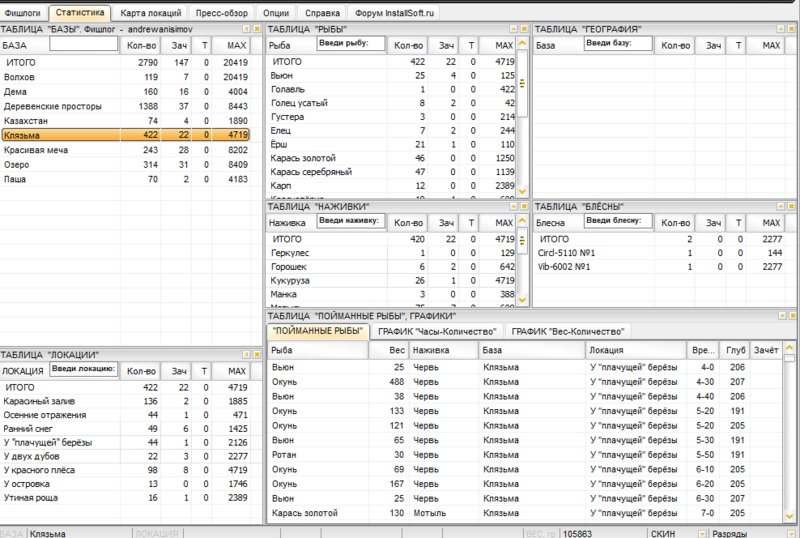Image resolution: width=800 pixels, height=538 pixels.
Task: Collapse the ТАБЛИЦА "БАЗЫ" panel arrow icon
Action: coord(245,30)
